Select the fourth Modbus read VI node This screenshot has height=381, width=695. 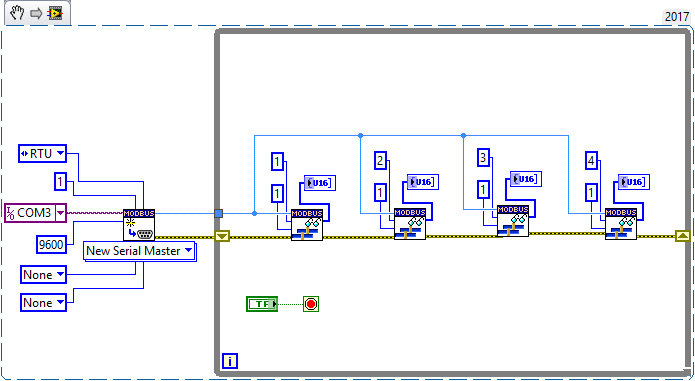pos(621,224)
